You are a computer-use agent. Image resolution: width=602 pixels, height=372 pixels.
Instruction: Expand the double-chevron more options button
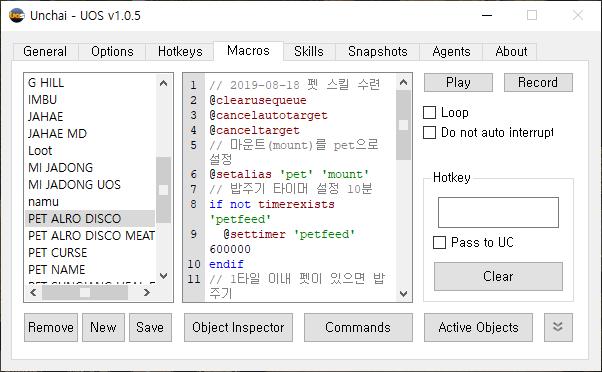tap(558, 327)
